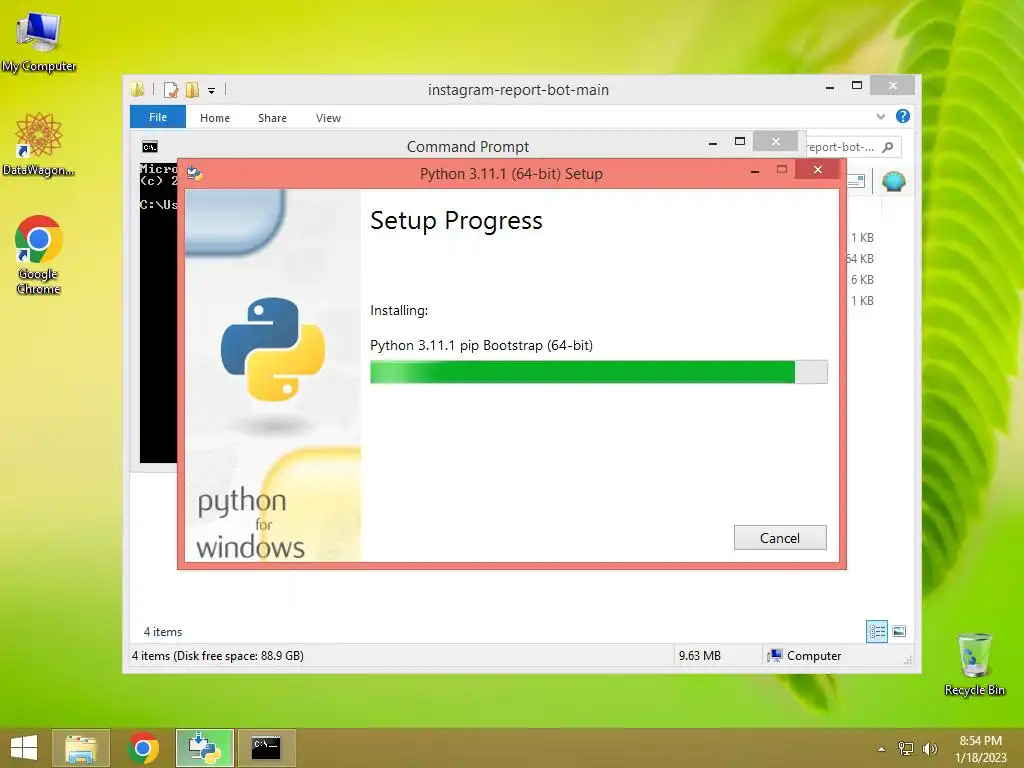Click Computer in the Explorer status bar

click(805, 656)
